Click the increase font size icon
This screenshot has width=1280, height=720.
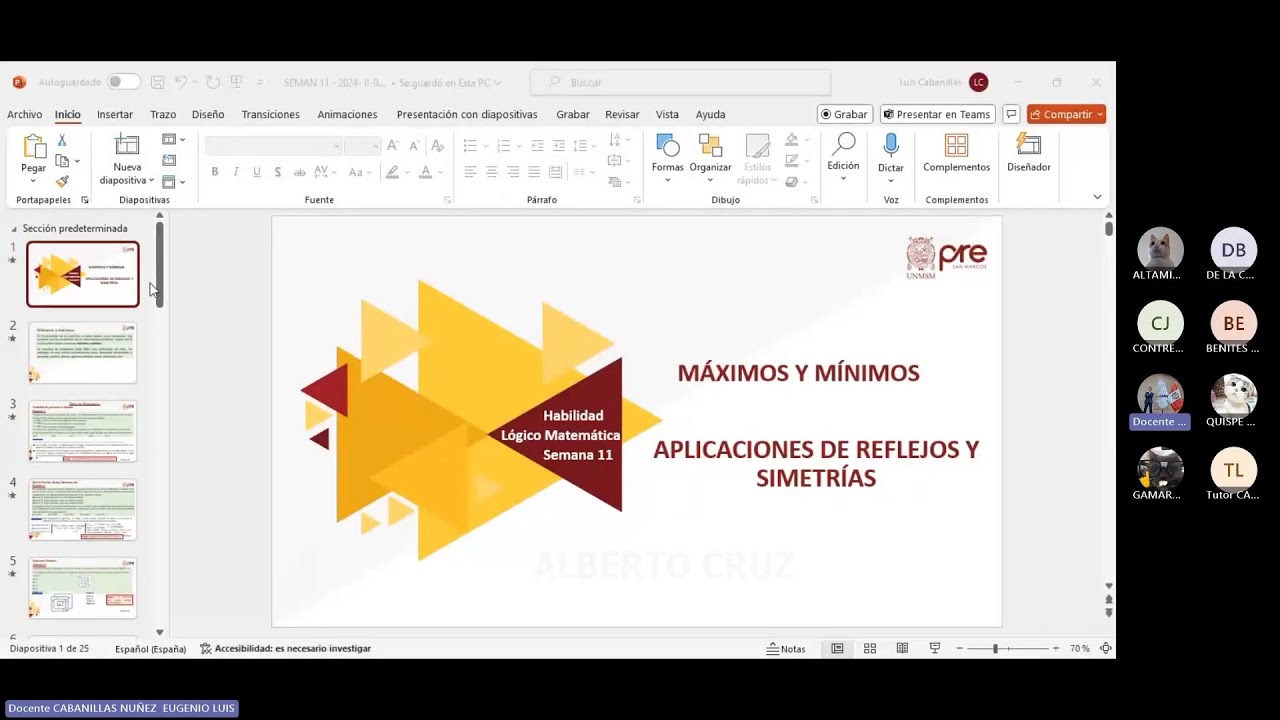(x=393, y=146)
